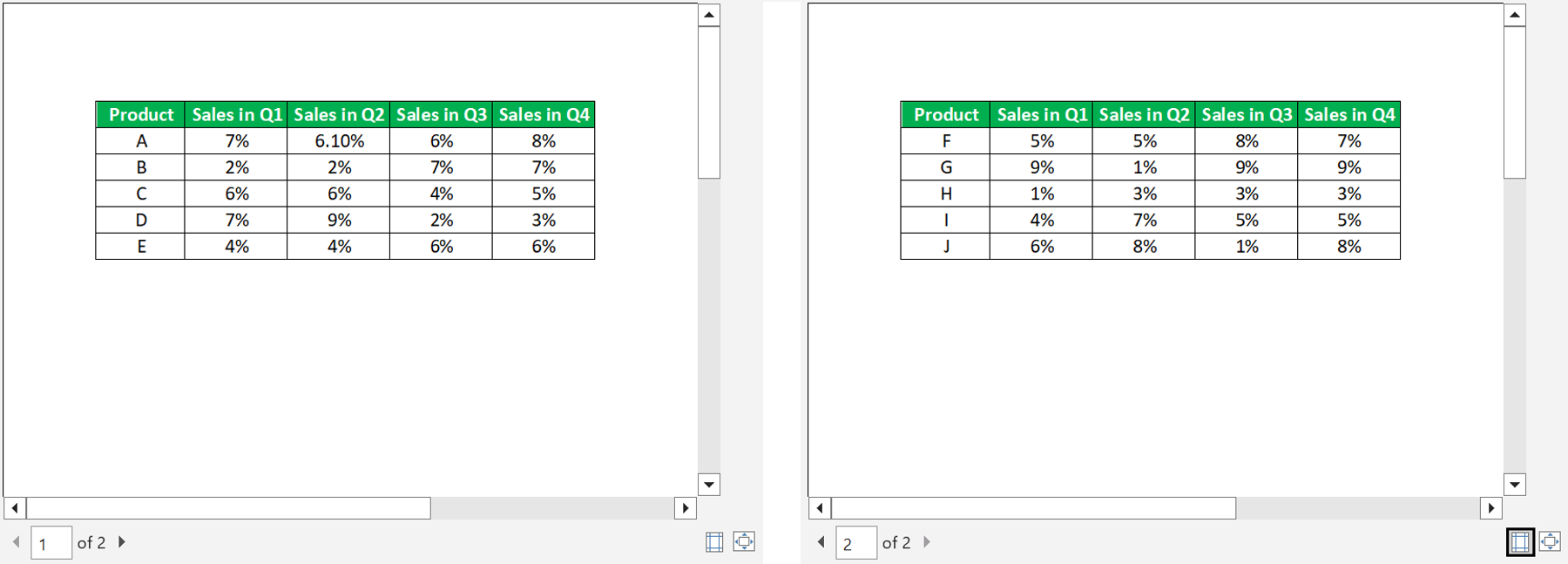Click previous page arrow in right preview
This screenshot has height=564, width=1568.
(x=821, y=542)
